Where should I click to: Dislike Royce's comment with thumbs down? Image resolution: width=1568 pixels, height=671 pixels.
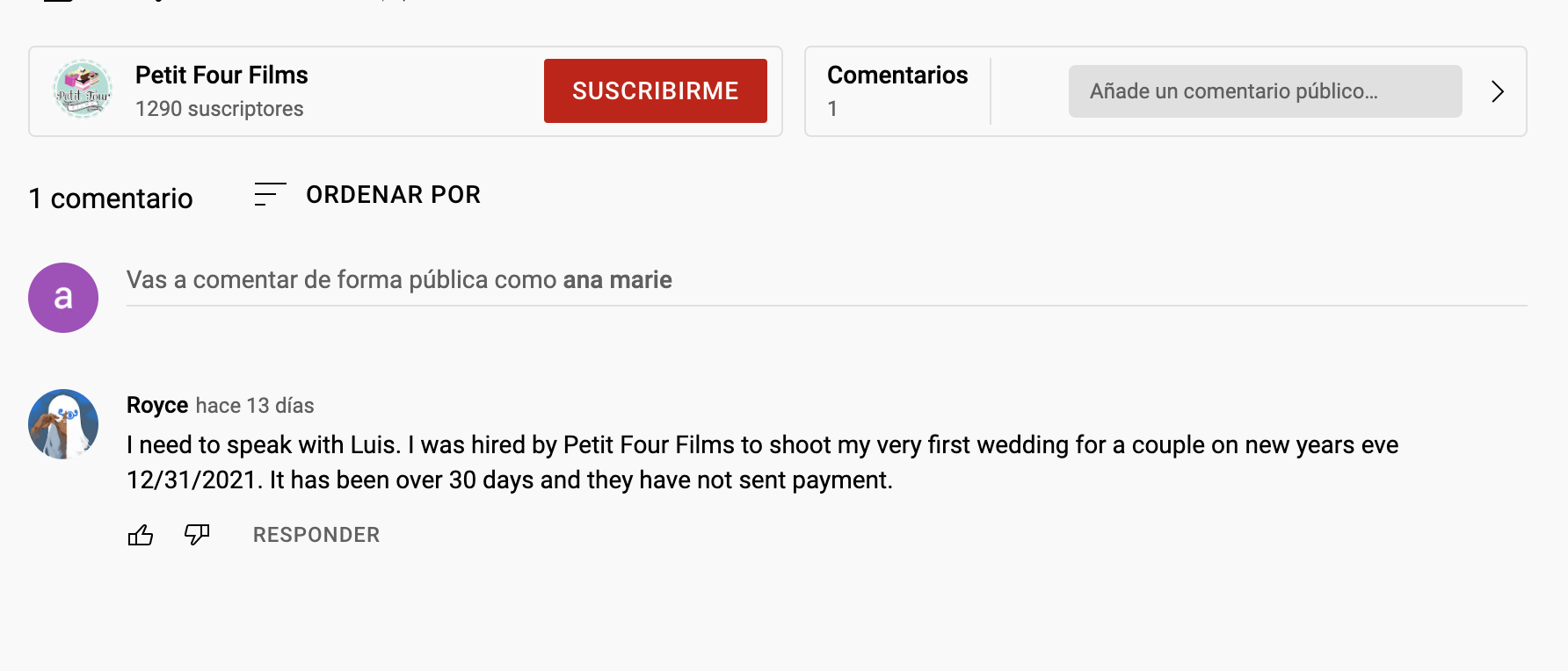[197, 535]
